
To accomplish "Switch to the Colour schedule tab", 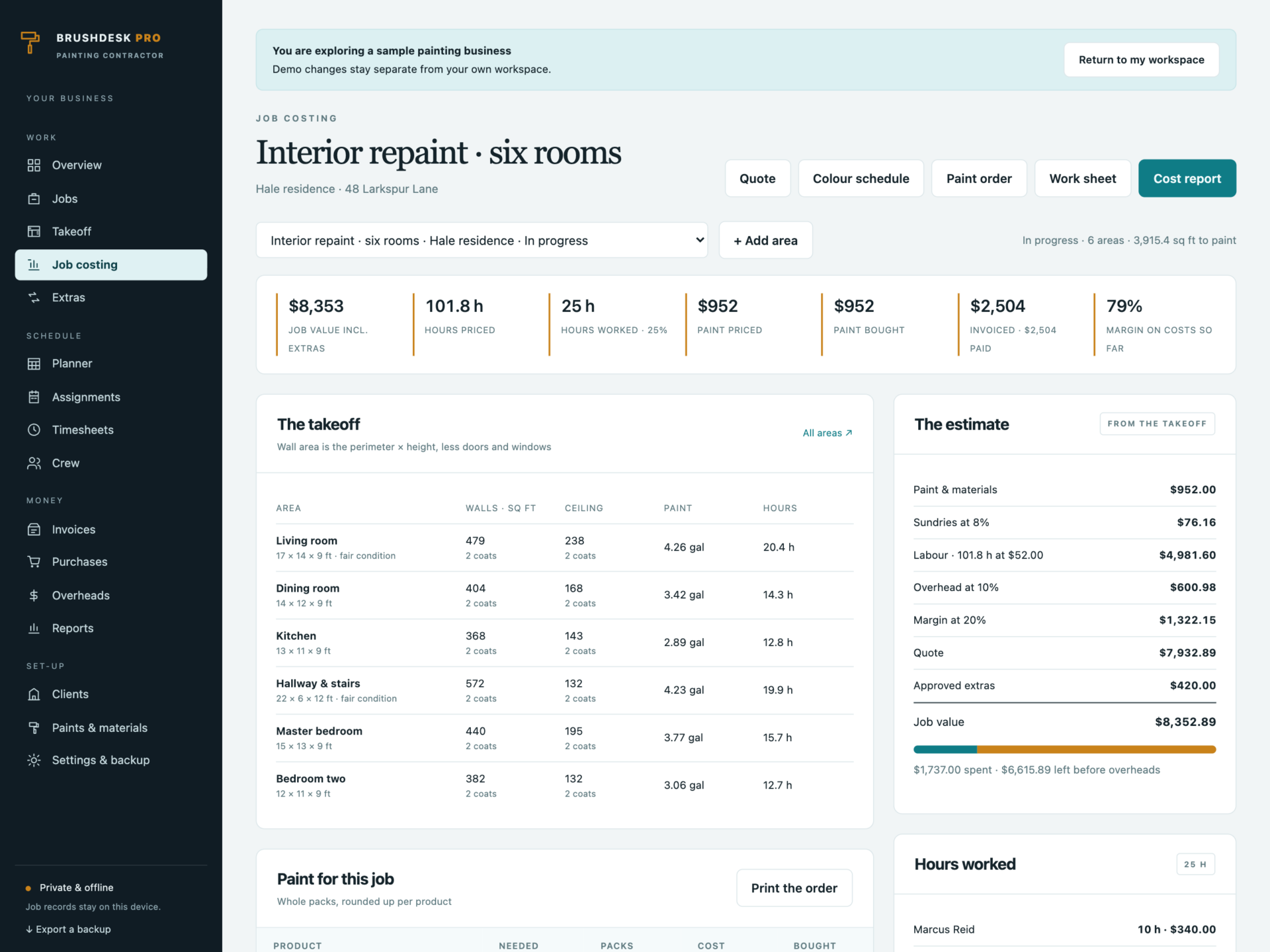I will pos(861,178).
